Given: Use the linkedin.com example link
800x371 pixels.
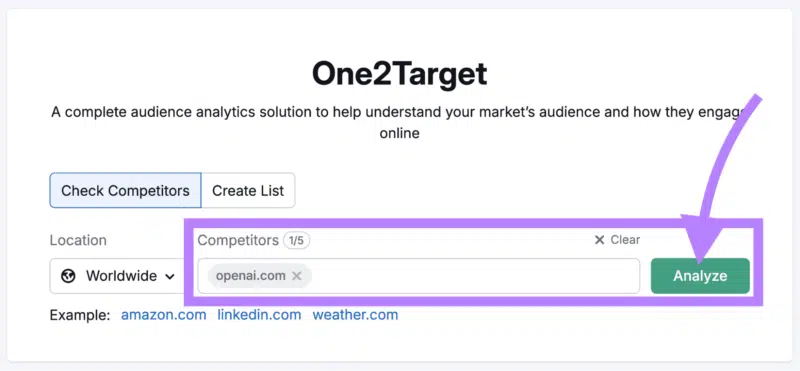Looking at the screenshot, I should [259, 315].
